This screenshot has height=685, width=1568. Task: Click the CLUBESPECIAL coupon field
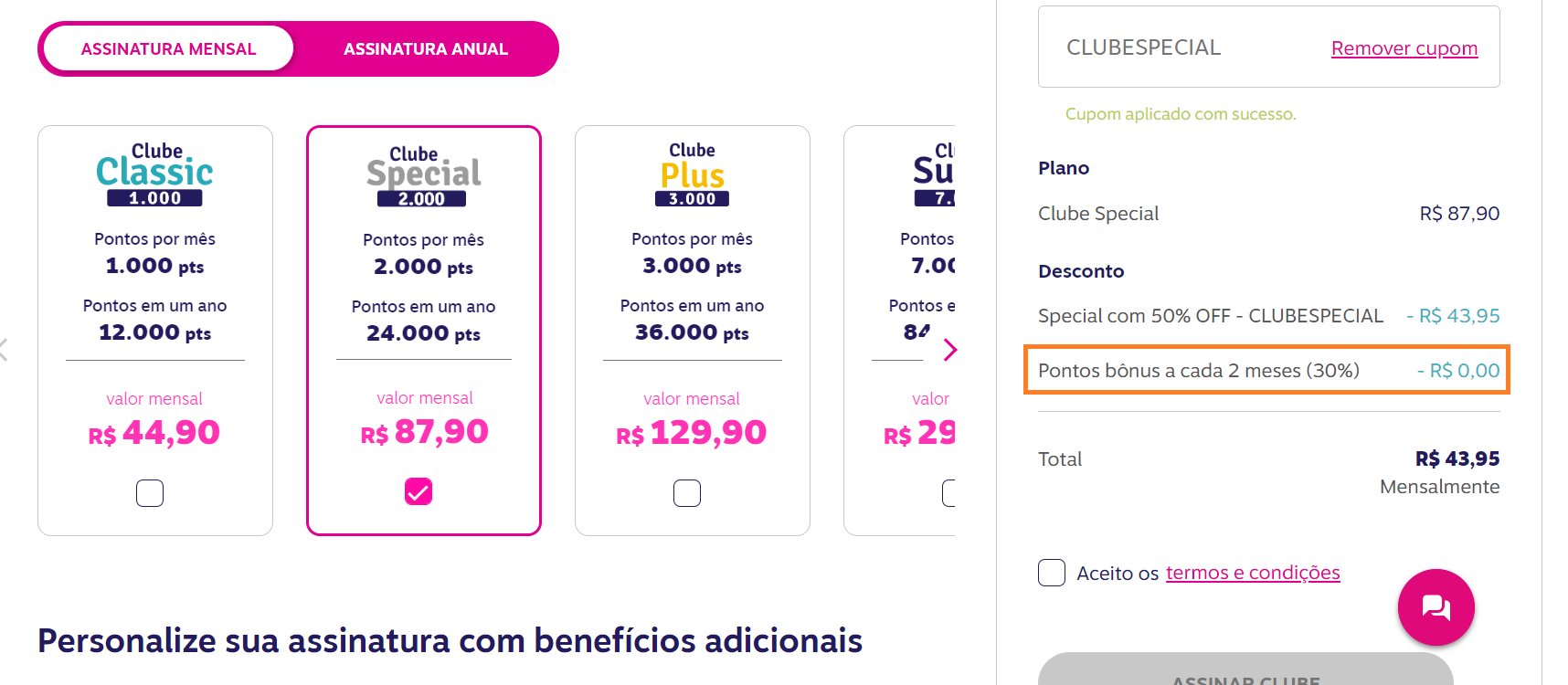click(1269, 47)
